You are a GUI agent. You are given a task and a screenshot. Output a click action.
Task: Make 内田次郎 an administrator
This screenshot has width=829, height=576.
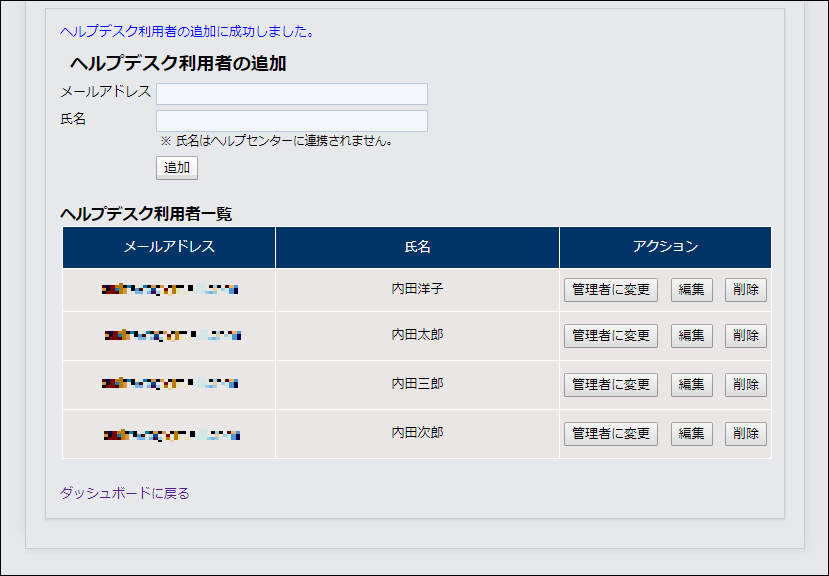(610, 434)
